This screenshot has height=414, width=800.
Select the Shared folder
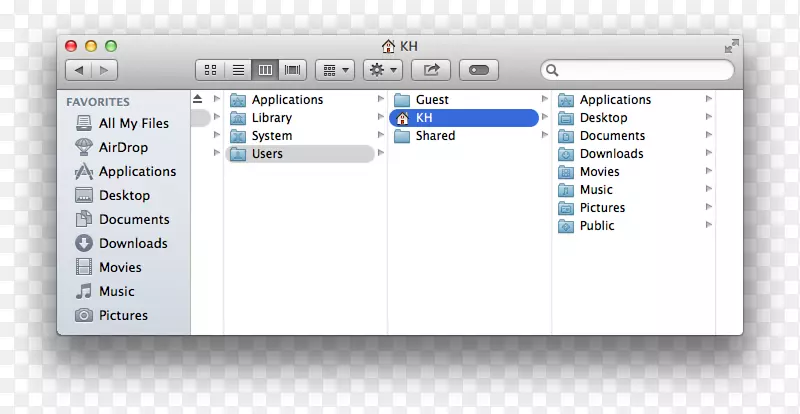pos(464,136)
